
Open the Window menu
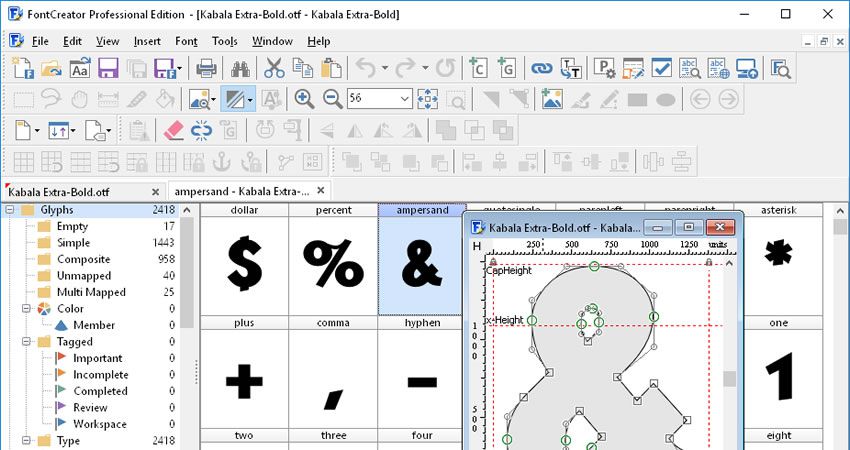coord(272,41)
